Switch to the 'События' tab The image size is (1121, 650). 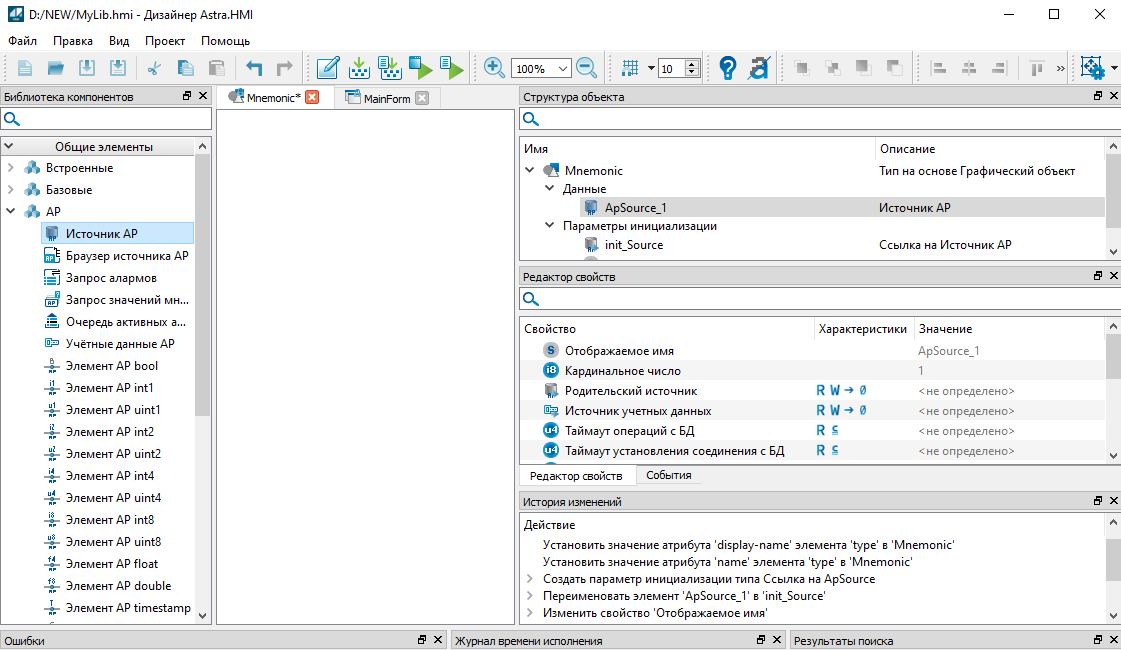(x=669, y=476)
